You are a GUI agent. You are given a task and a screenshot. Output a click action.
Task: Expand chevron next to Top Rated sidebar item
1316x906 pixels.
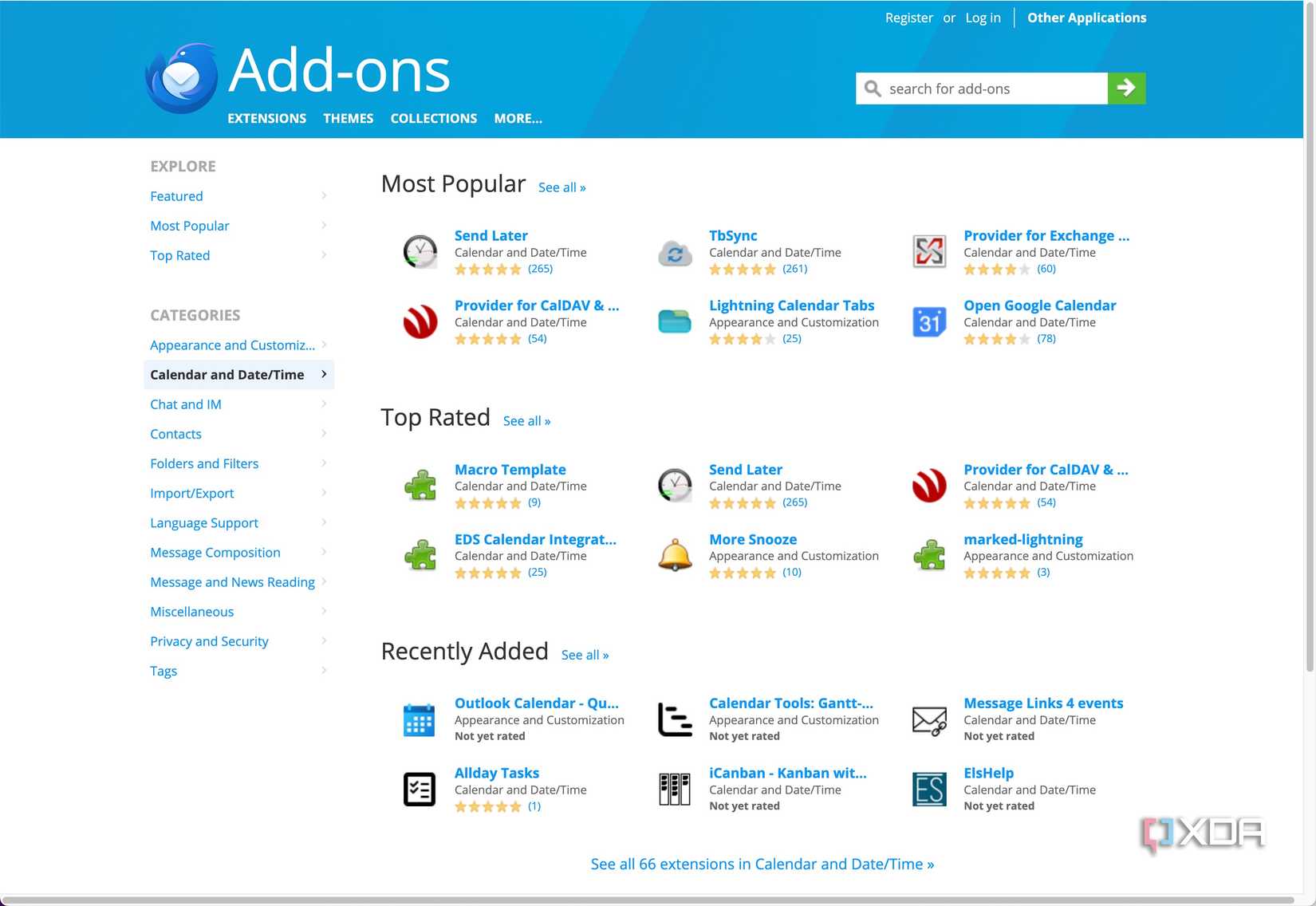click(x=324, y=254)
